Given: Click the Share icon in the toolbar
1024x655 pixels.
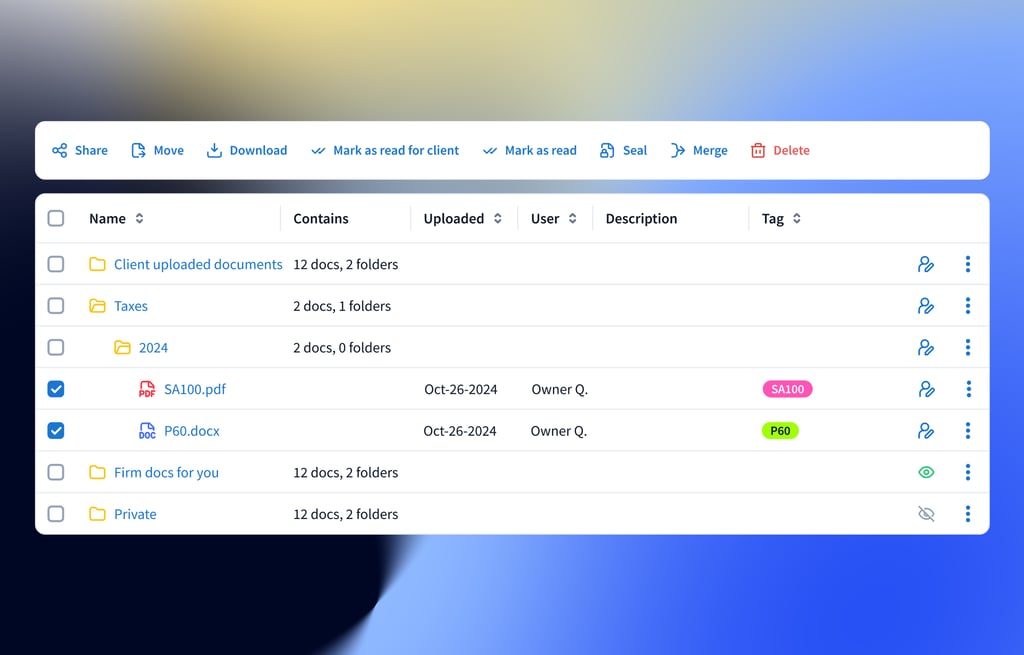Looking at the screenshot, I should pos(60,151).
